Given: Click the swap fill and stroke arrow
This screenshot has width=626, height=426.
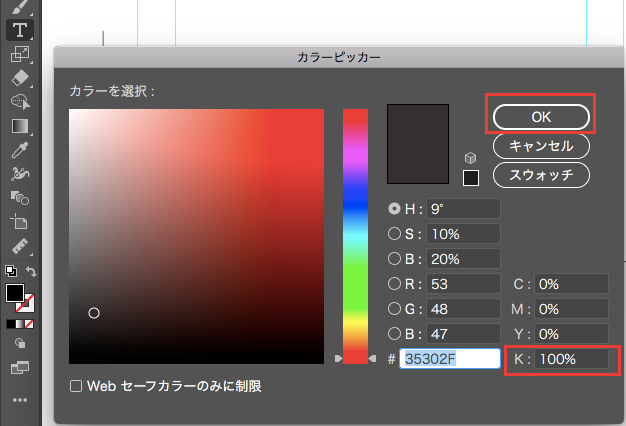Looking at the screenshot, I should 32,271.
